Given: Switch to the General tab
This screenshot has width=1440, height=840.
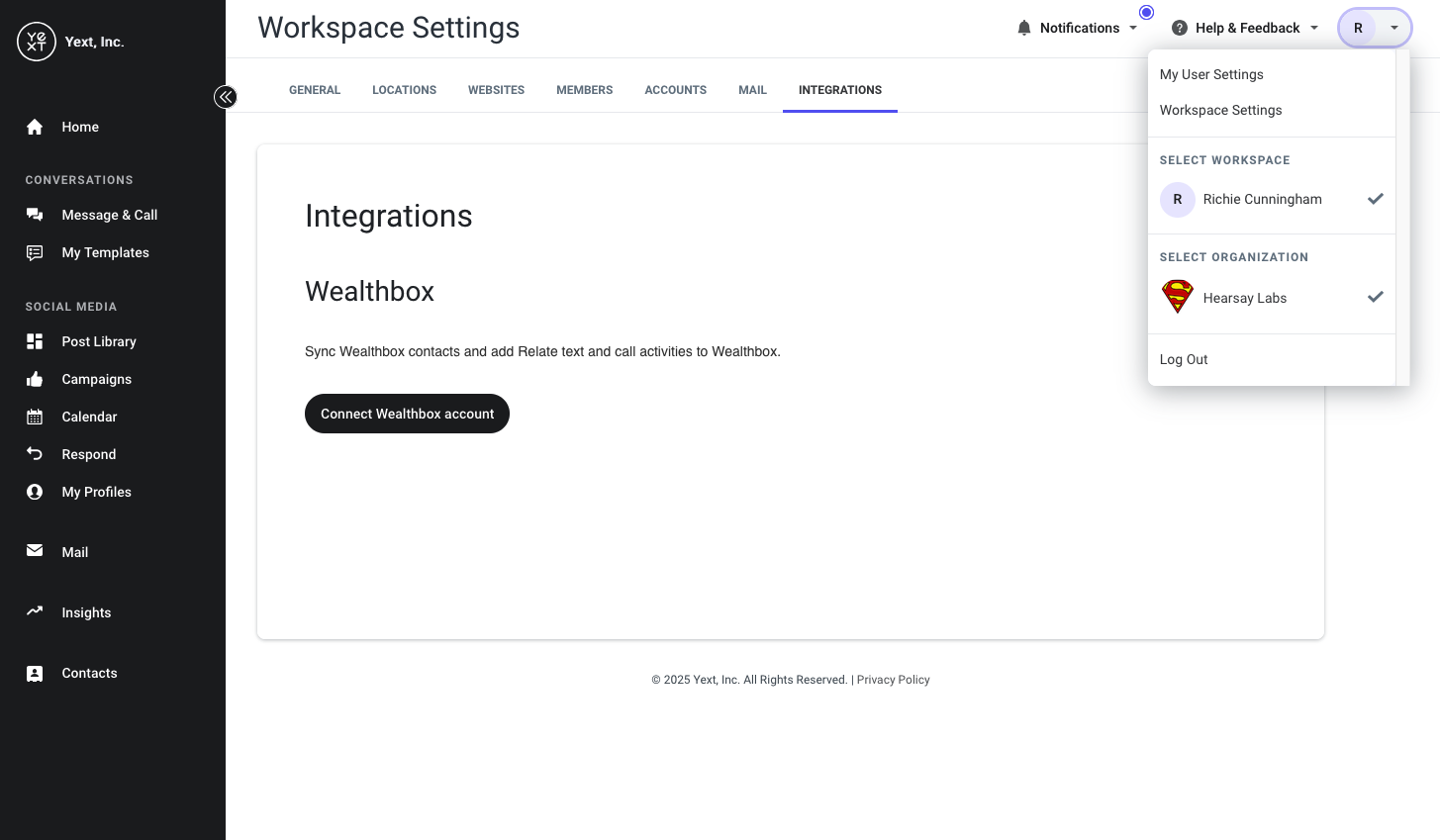Looking at the screenshot, I should tap(315, 90).
